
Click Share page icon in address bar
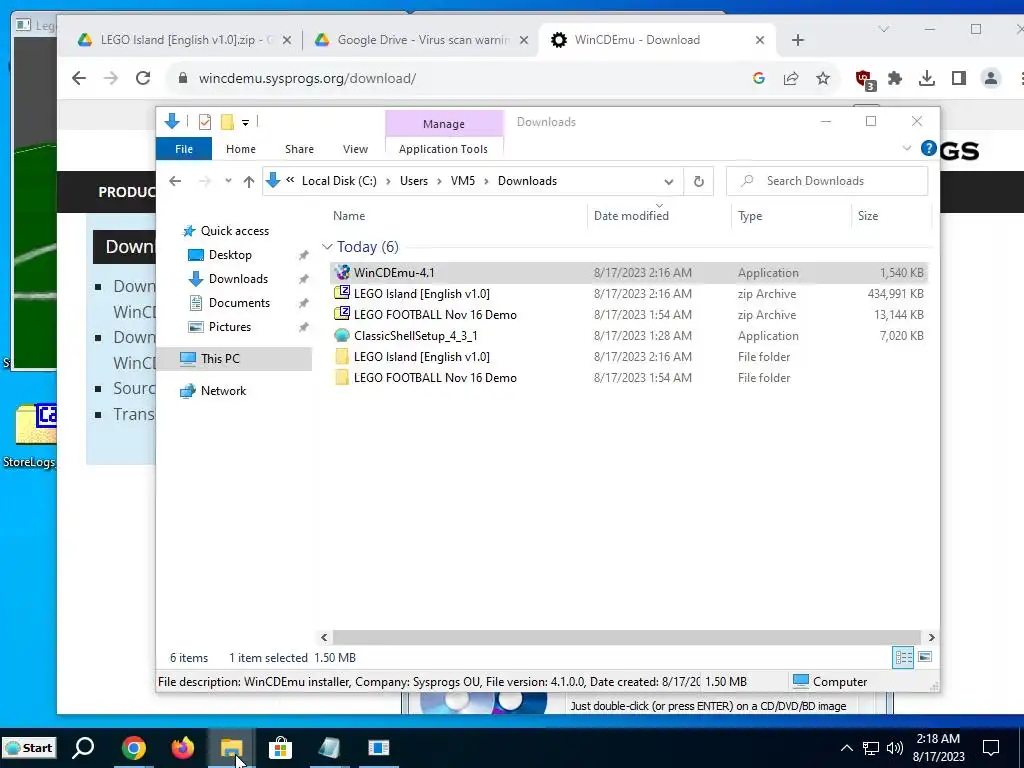pos(791,78)
